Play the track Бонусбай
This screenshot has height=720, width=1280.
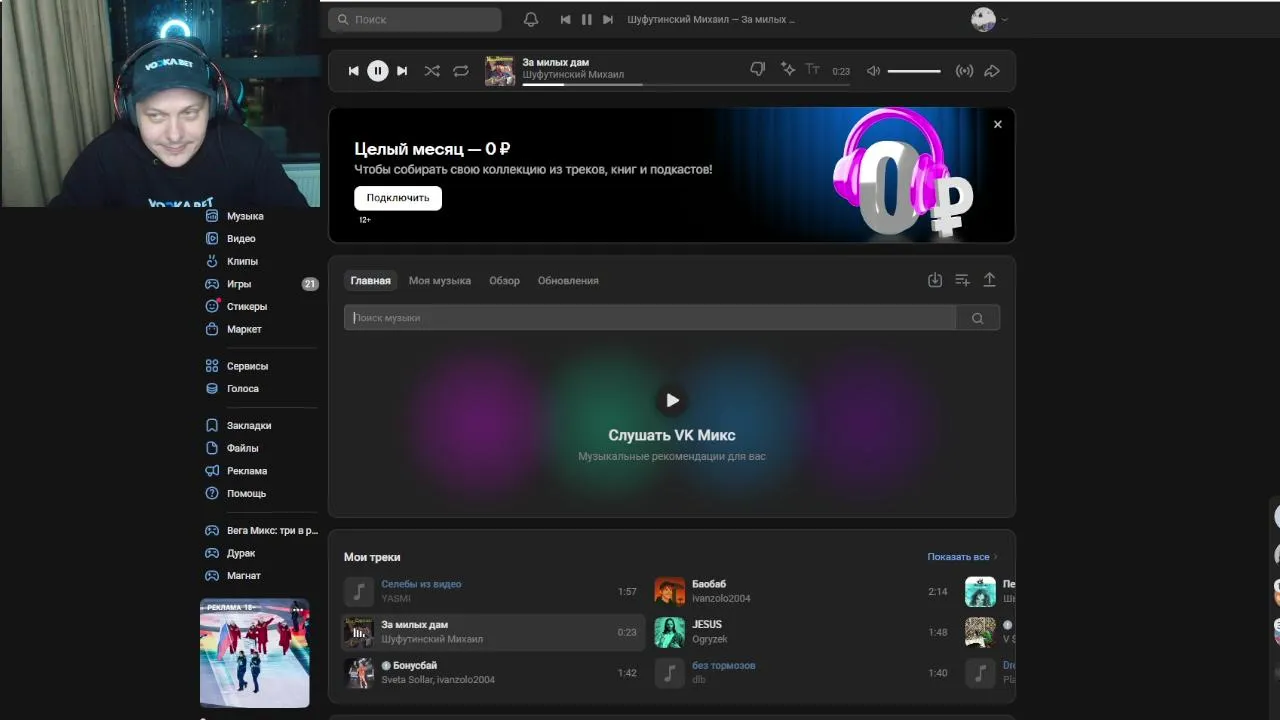pos(493,673)
